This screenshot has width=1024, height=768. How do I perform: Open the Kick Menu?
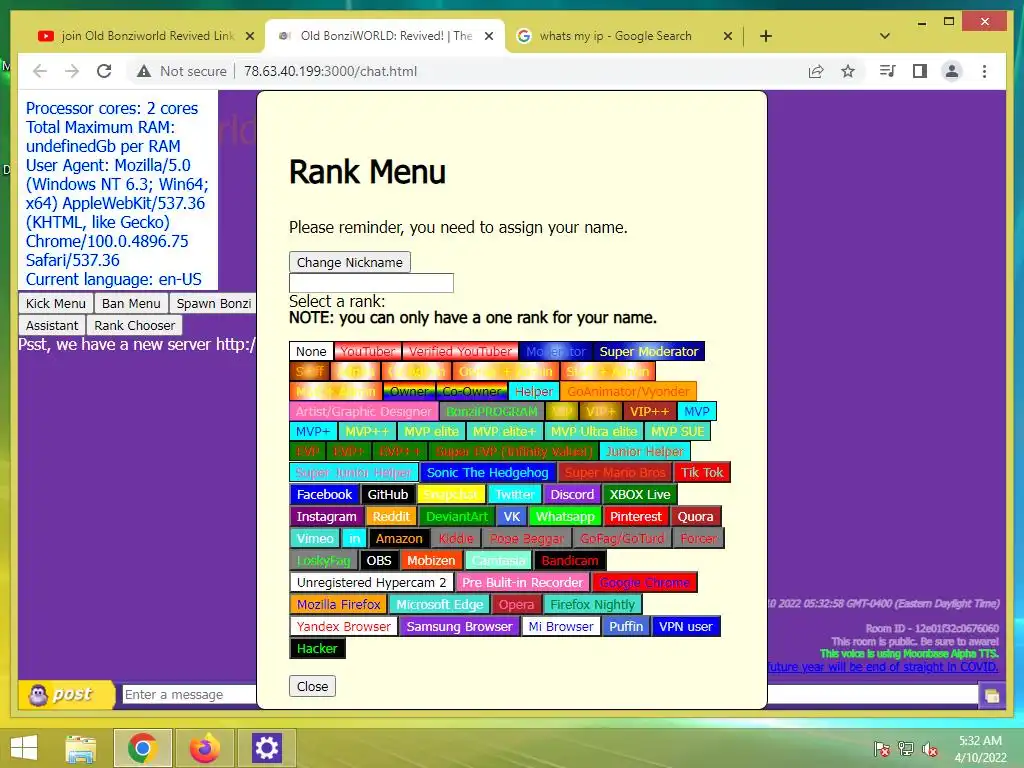point(56,303)
